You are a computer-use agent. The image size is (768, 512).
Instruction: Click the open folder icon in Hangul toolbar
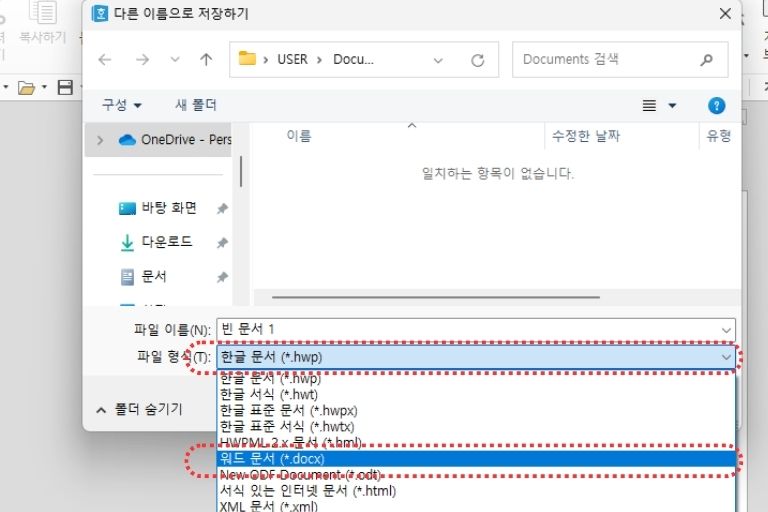[26, 88]
